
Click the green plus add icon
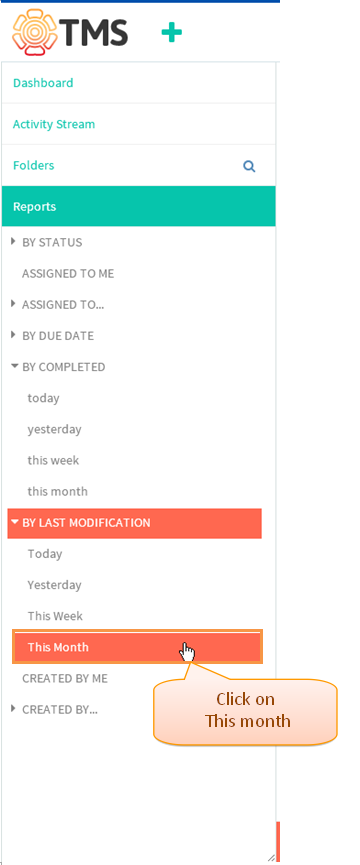pos(171,33)
